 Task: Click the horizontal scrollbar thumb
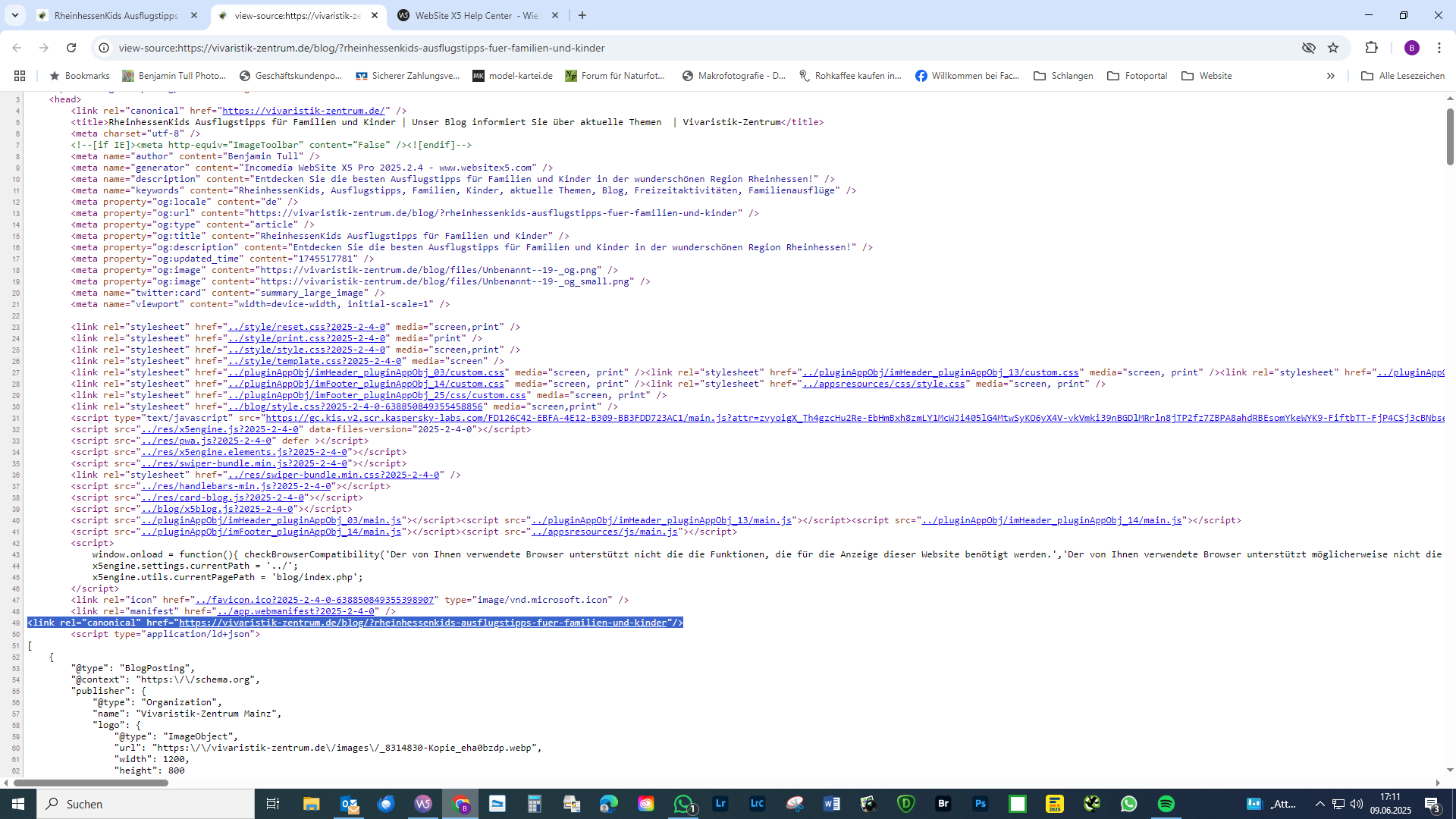[91, 783]
